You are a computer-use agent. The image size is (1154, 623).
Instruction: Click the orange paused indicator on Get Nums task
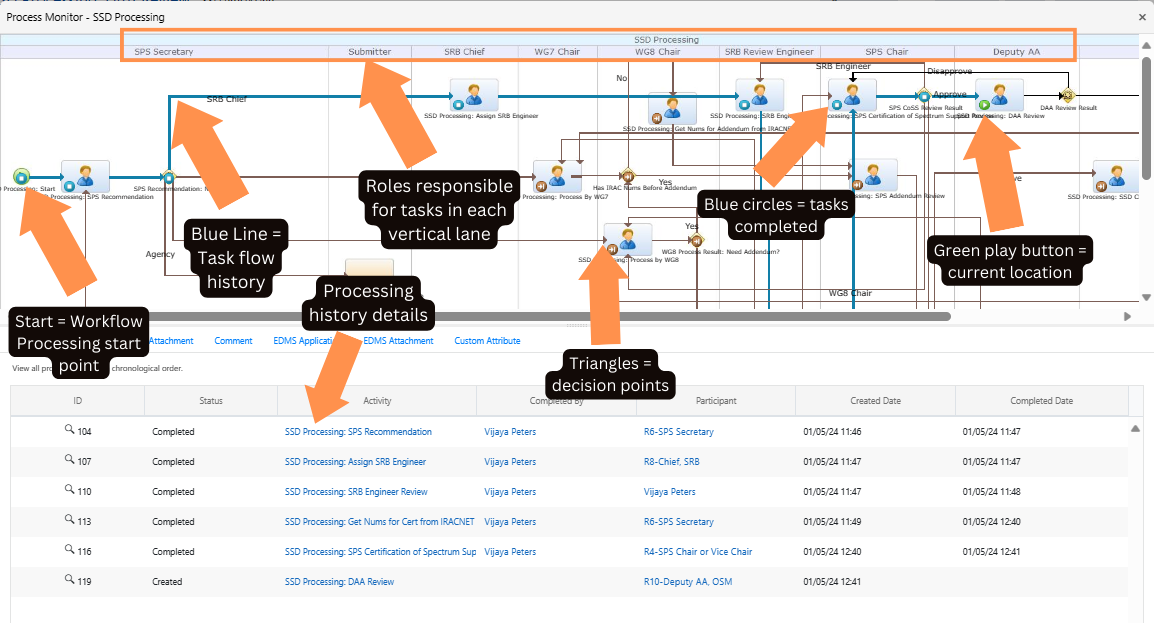coord(657,117)
